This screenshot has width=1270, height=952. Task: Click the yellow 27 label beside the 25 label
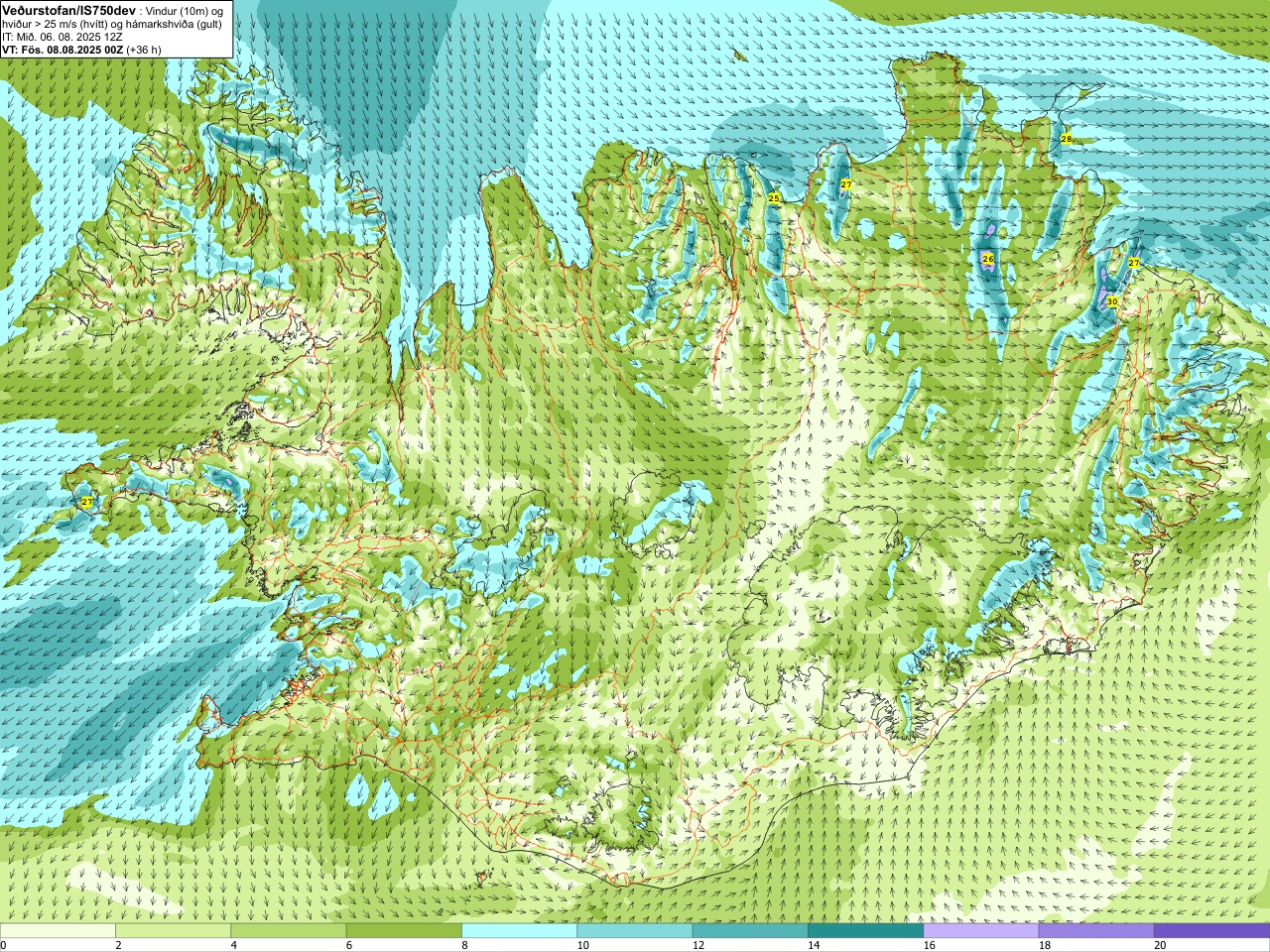point(846,185)
